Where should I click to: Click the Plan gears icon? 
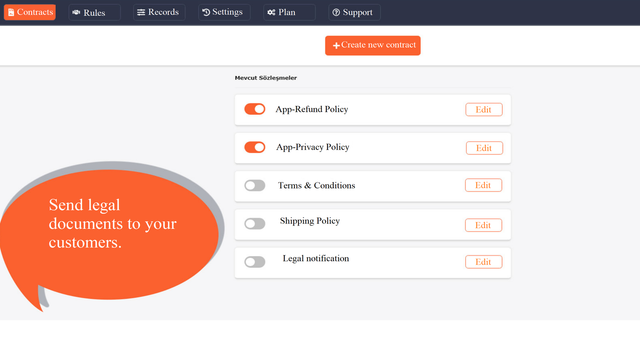[271, 12]
